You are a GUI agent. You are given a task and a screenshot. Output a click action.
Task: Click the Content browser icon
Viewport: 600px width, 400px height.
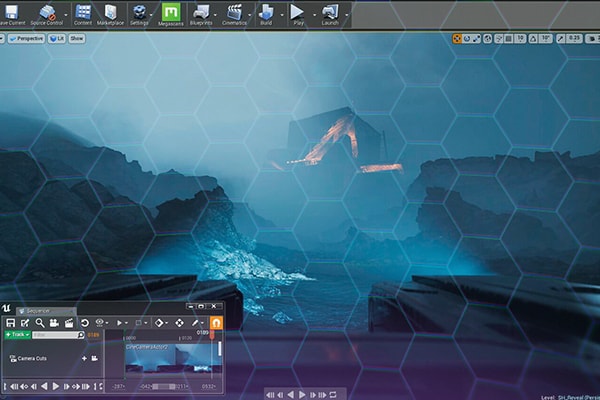click(82, 13)
